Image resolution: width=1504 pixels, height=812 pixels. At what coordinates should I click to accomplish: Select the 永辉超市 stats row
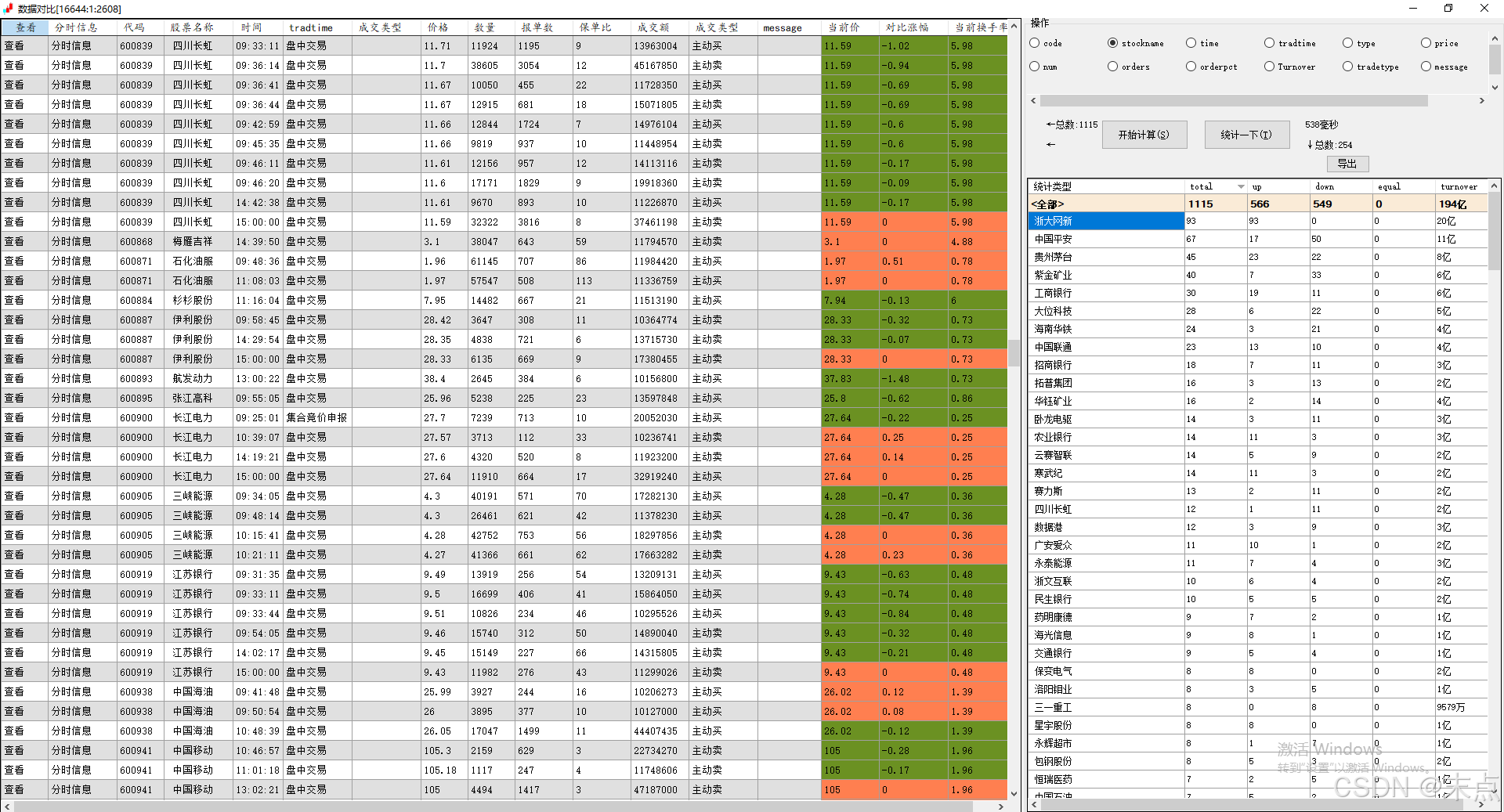(1258, 743)
